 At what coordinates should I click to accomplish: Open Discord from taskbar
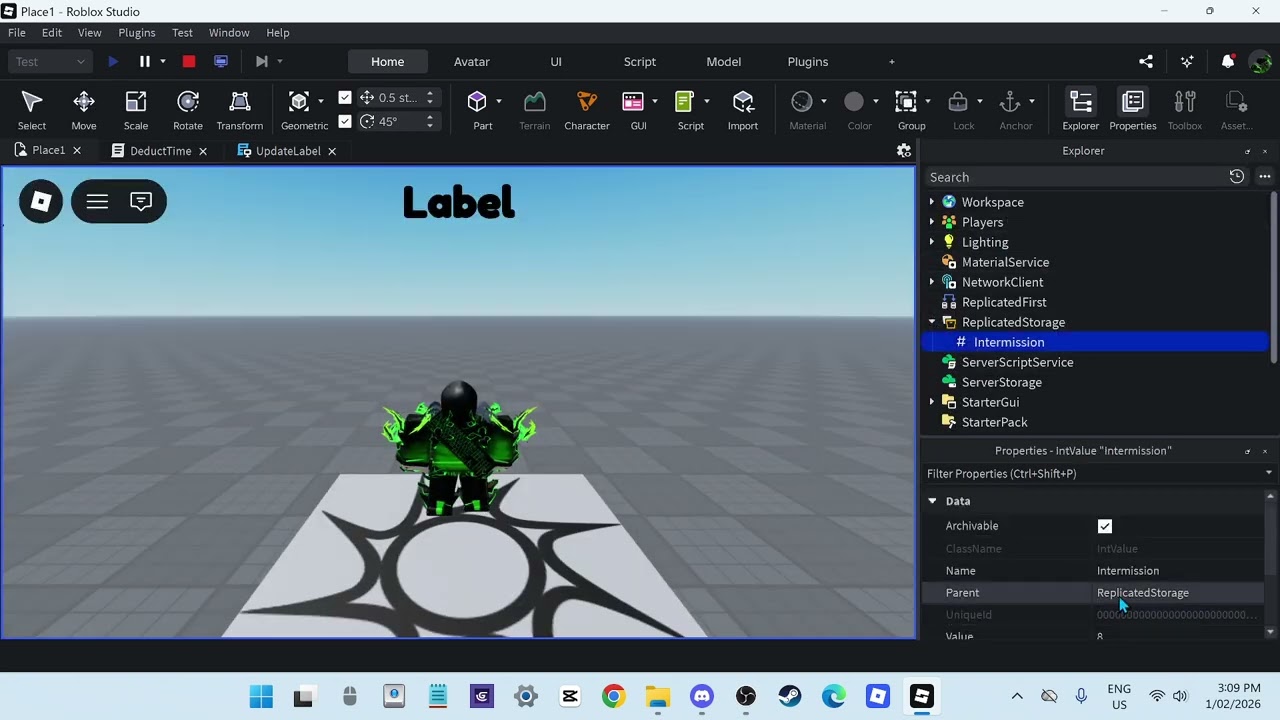[x=702, y=696]
